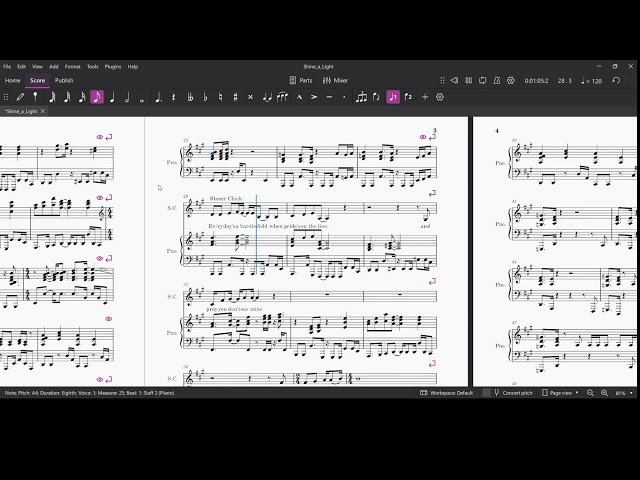Open the add toolbar plus button
Viewport: 640px width, 480px height.
pyautogui.click(x=425, y=97)
